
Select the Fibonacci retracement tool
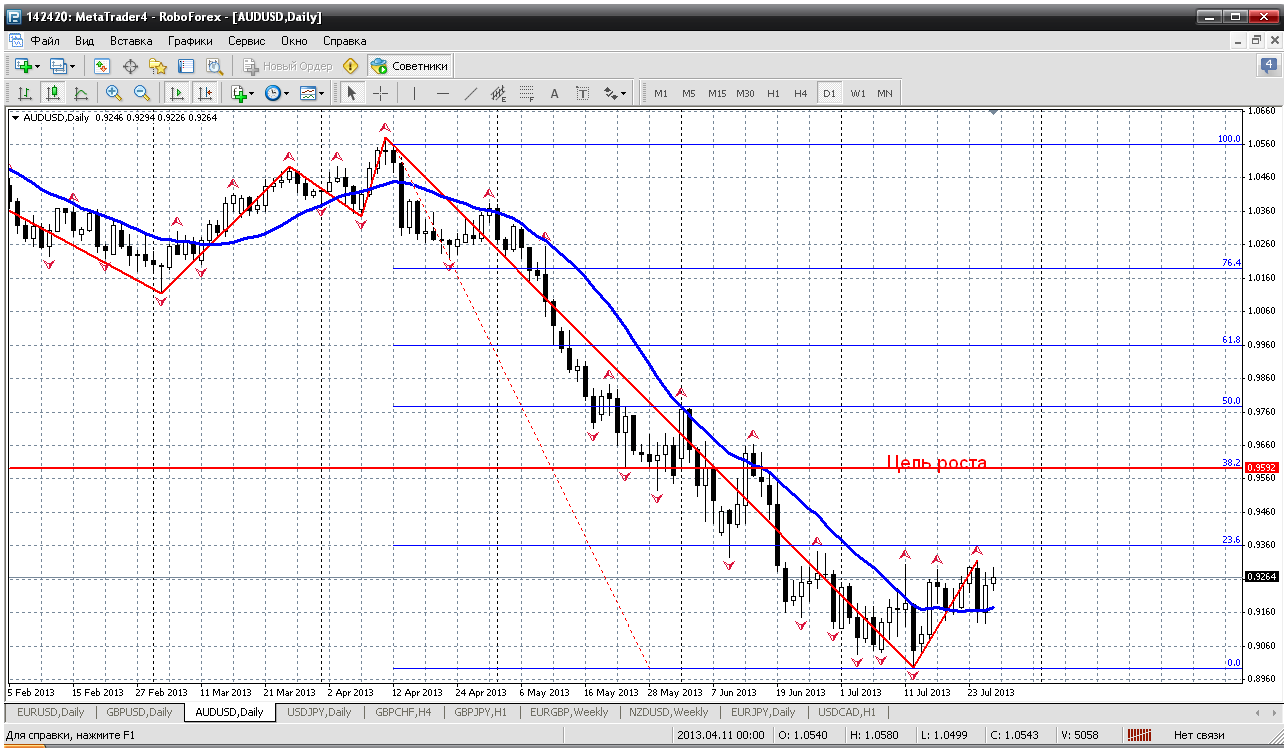[527, 93]
